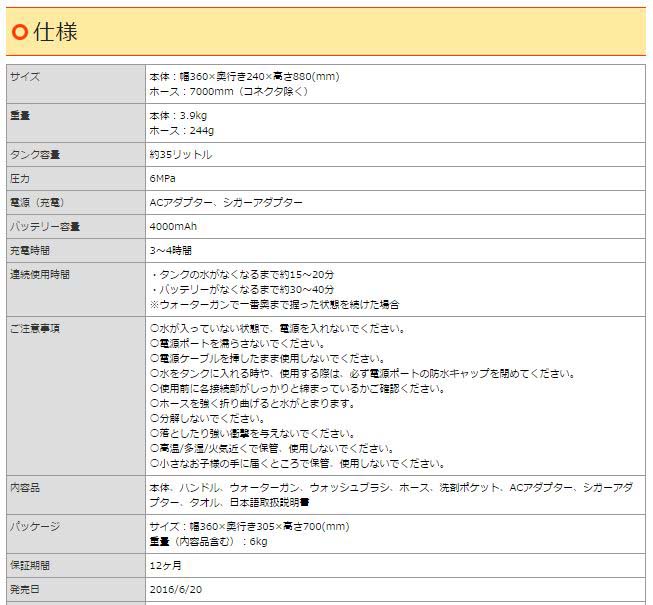Select the ご注意事項 row label
This screenshot has height=605, width=653.
[x=35, y=329]
